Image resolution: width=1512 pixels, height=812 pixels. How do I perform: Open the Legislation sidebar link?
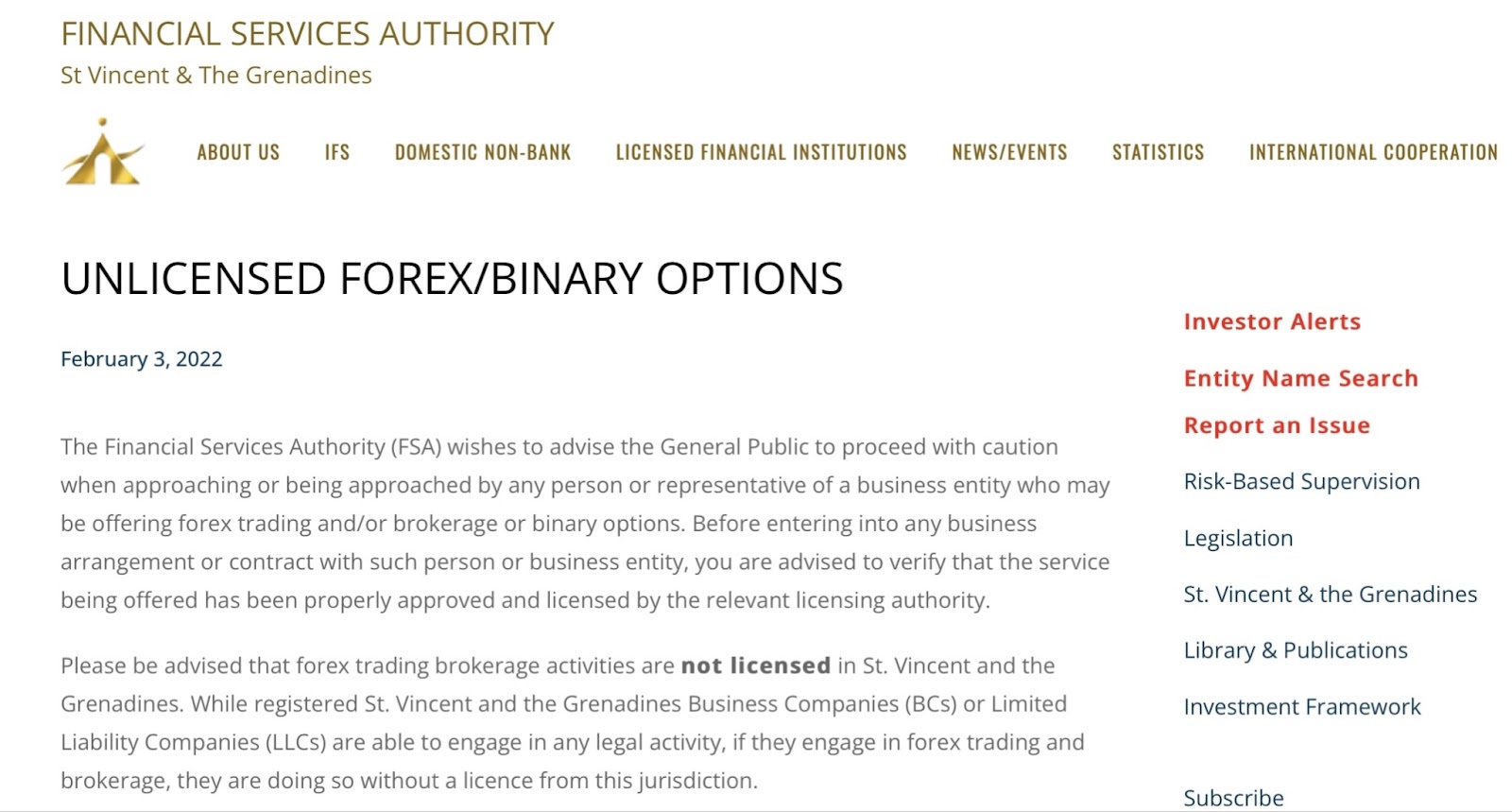point(1238,538)
